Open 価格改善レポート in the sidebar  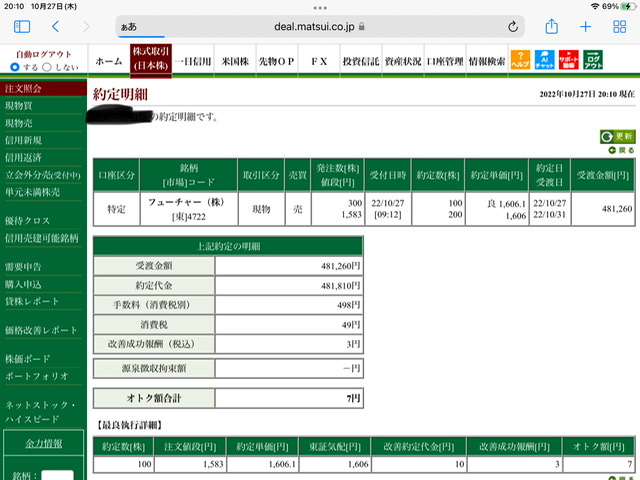pos(41,330)
